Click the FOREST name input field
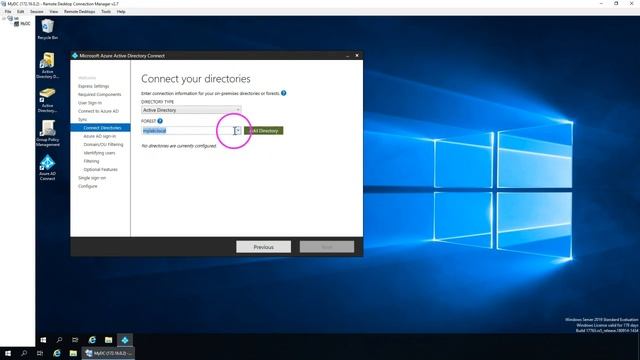Image resolution: width=640 pixels, height=360 pixels. [188, 131]
